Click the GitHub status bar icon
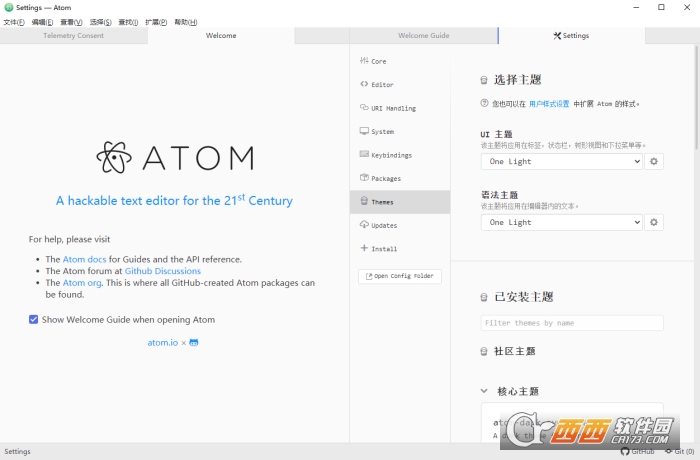Viewport: 700px width, 460px height. point(638,452)
